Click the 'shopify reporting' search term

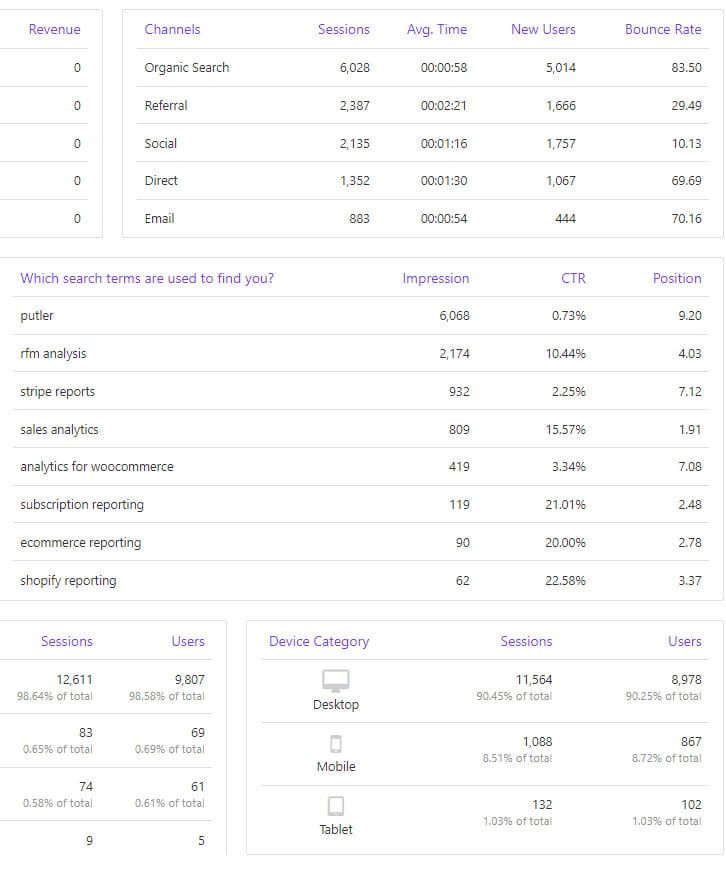coord(68,581)
